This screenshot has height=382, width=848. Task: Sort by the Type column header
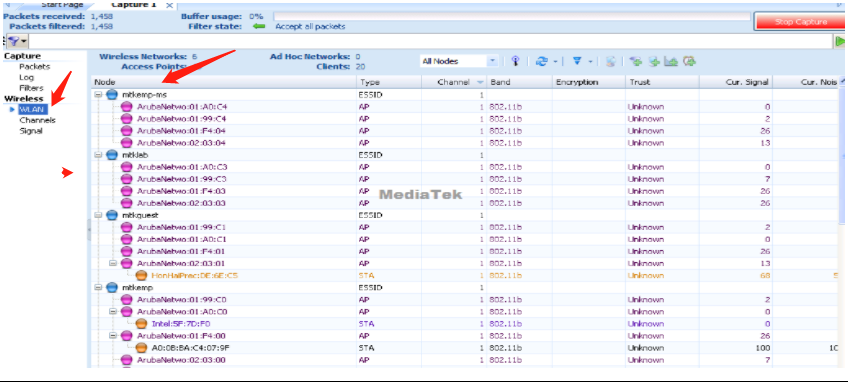pyautogui.click(x=389, y=82)
